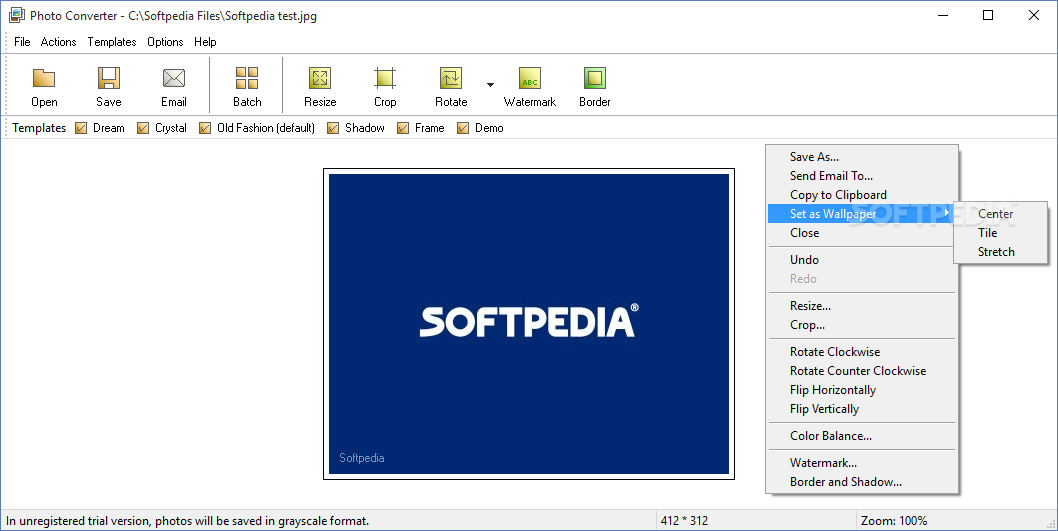Toggle the Old Fashion (default) template checkbox
The height and width of the screenshot is (531, 1058).
pyautogui.click(x=205, y=128)
